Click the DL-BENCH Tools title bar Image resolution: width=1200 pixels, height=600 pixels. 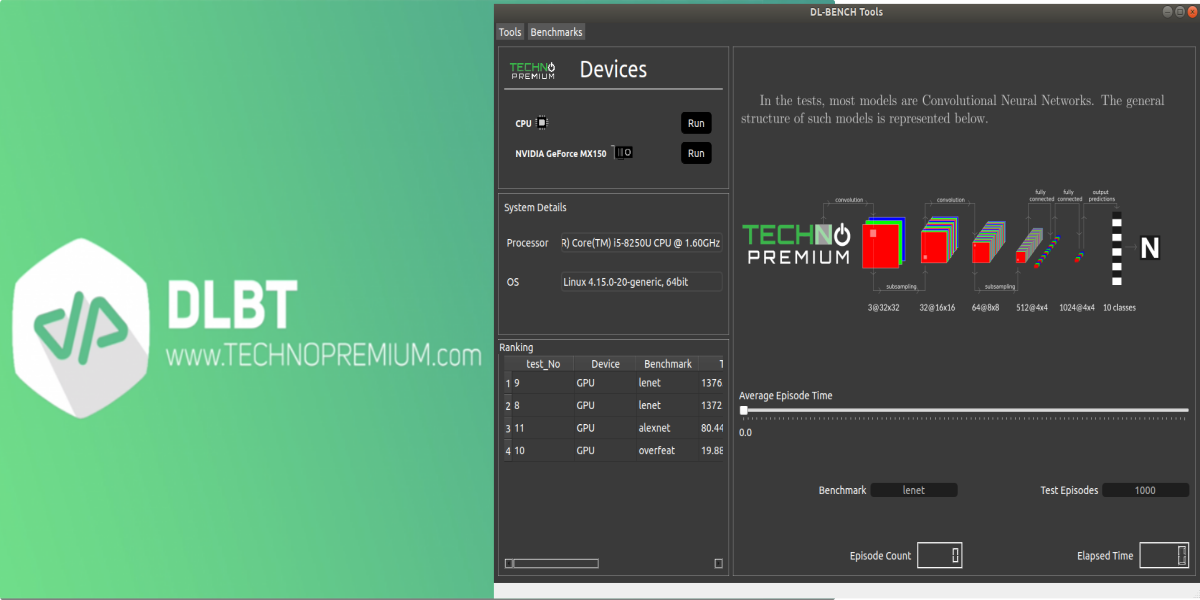pos(846,12)
